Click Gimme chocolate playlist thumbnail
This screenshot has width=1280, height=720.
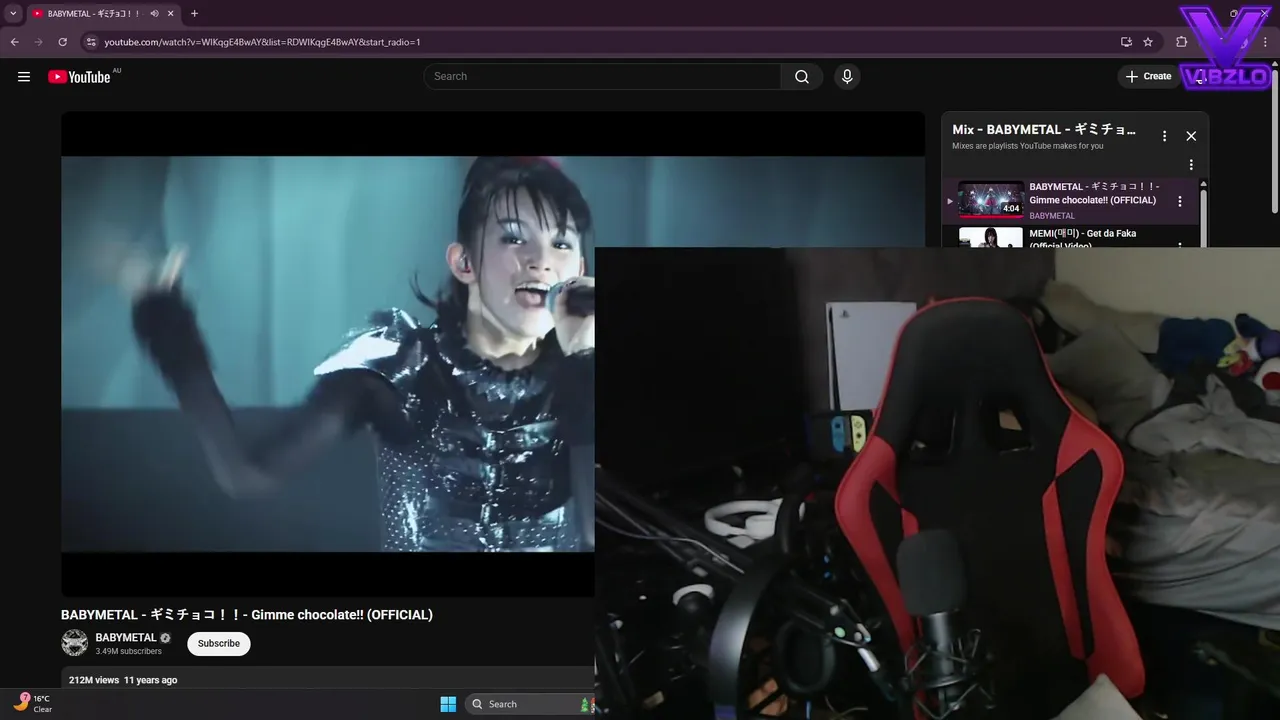click(991, 199)
